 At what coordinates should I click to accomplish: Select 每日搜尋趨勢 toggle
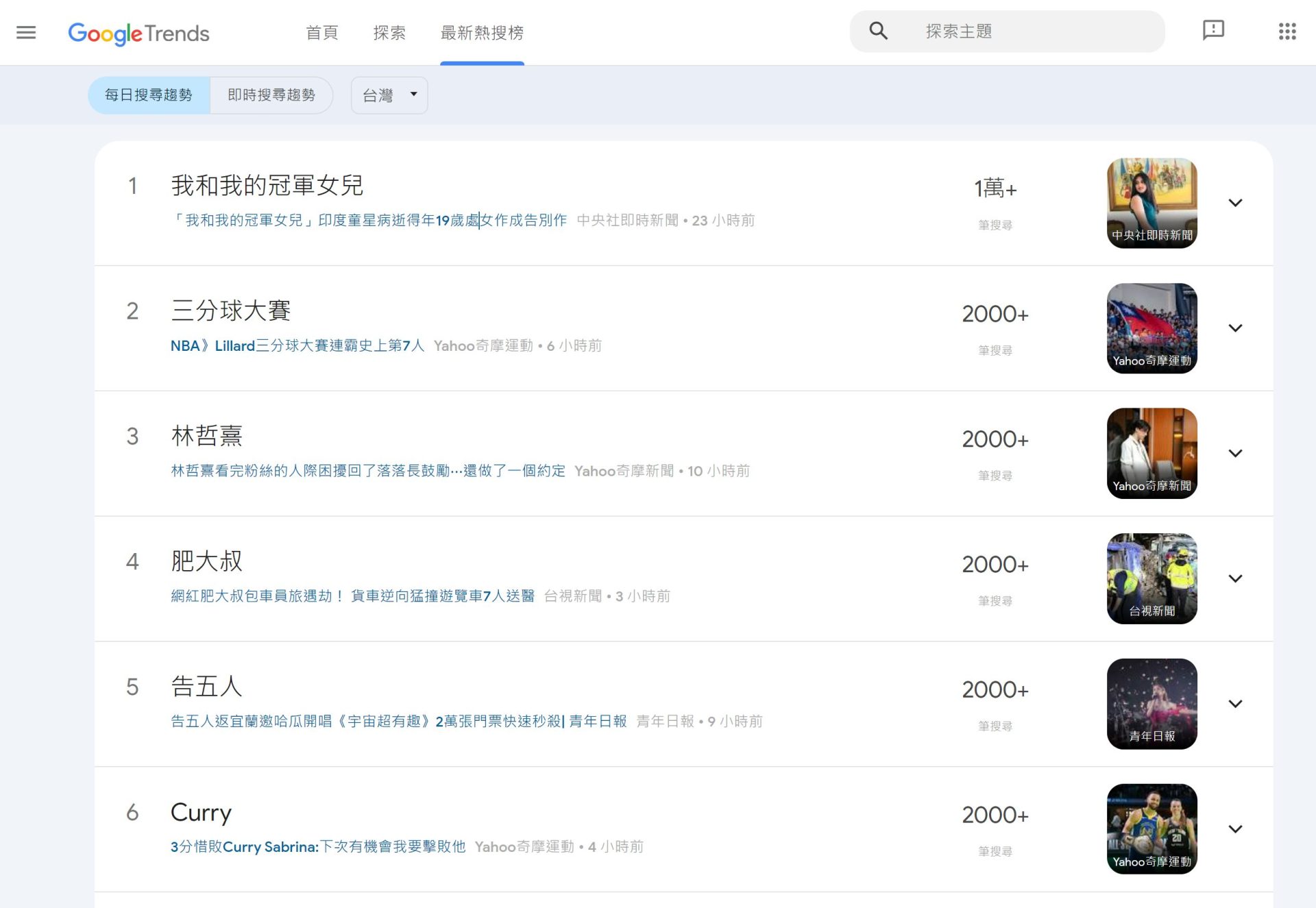click(149, 95)
